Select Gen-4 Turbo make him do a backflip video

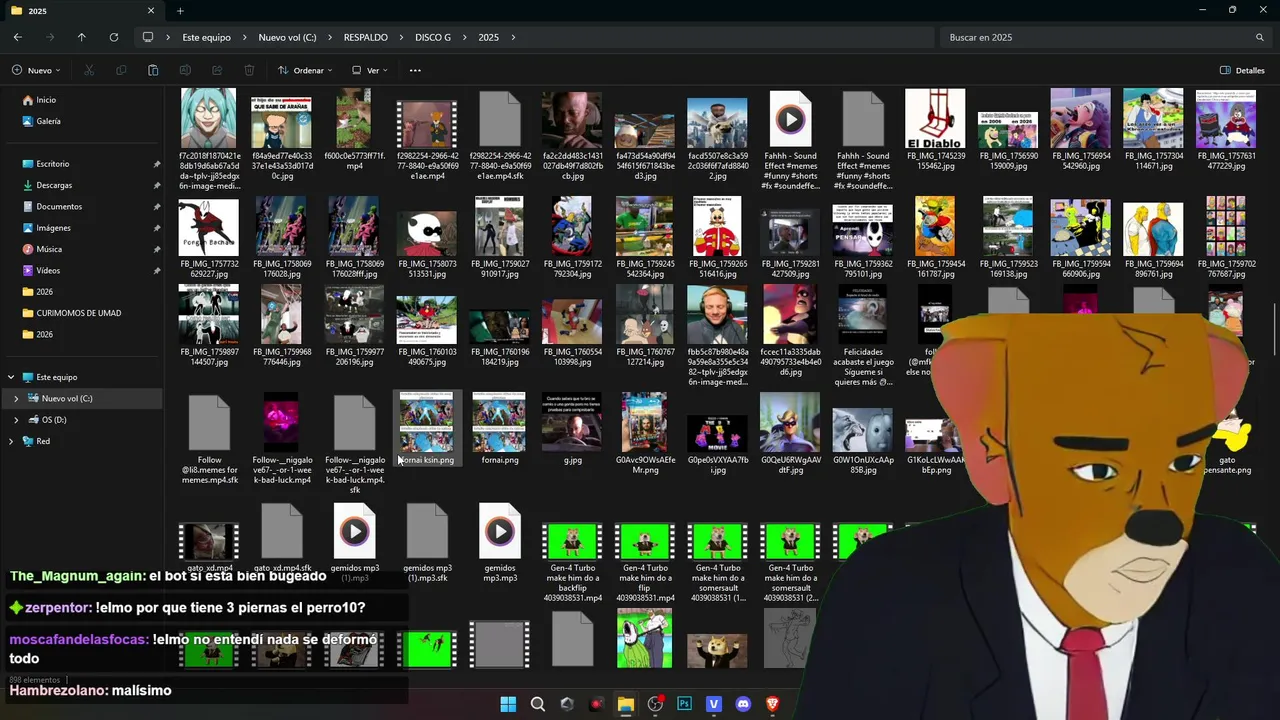click(572, 563)
